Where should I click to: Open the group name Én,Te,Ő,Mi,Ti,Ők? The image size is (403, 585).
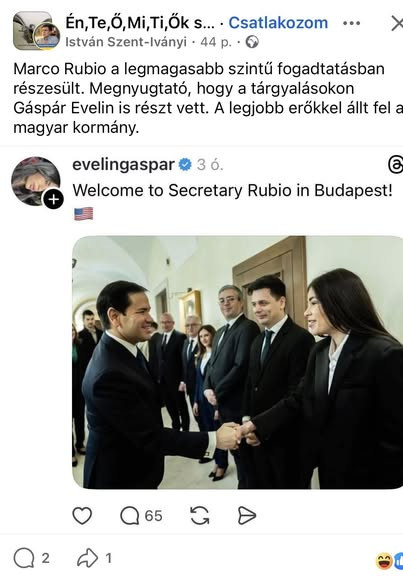(x=140, y=23)
